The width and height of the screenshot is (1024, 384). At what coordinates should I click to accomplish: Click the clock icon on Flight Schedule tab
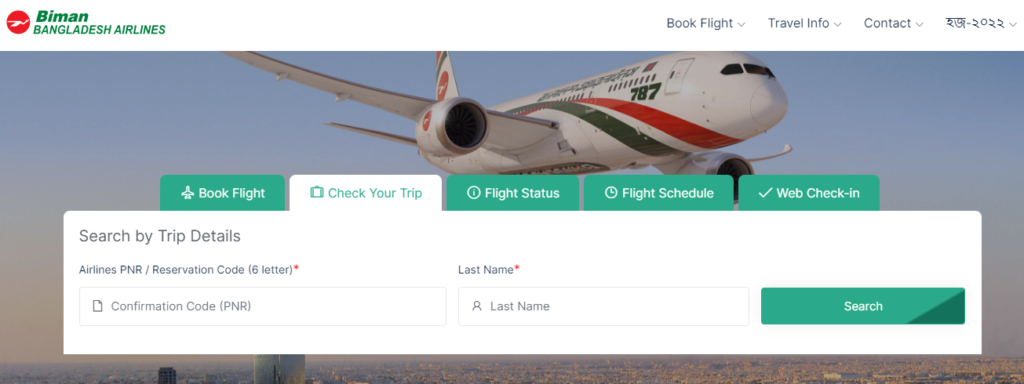(x=611, y=193)
